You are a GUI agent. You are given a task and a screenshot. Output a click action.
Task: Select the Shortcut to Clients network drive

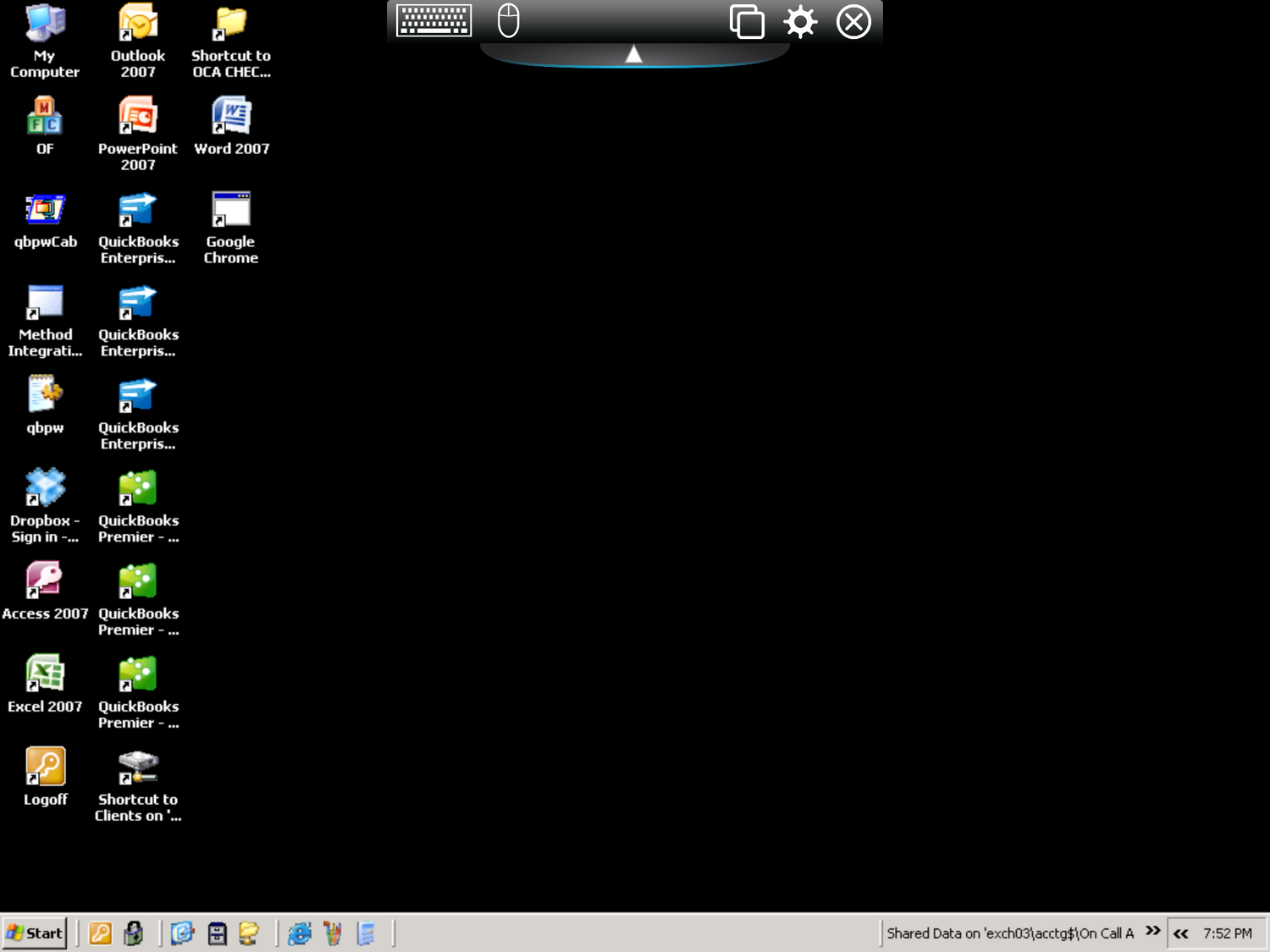[x=138, y=786]
